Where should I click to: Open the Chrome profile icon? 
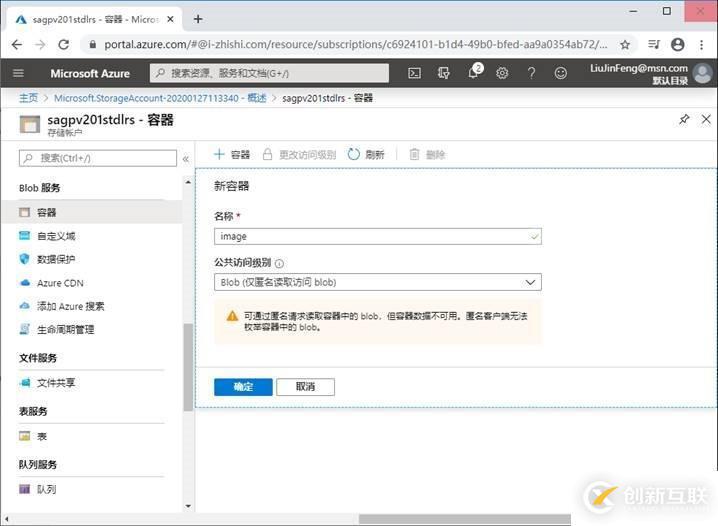pos(678,44)
